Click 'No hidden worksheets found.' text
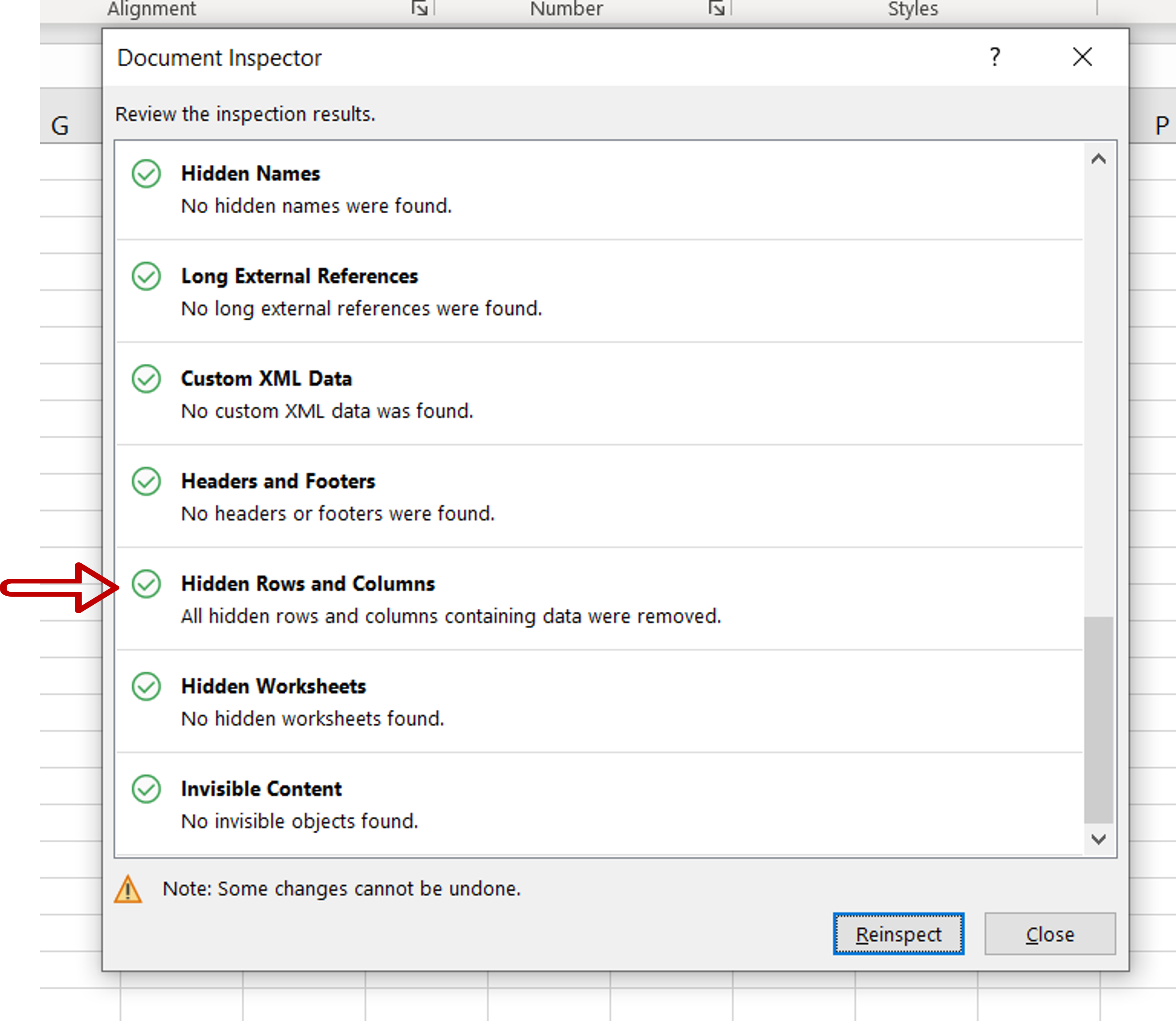The height and width of the screenshot is (1021, 1176). click(312, 719)
